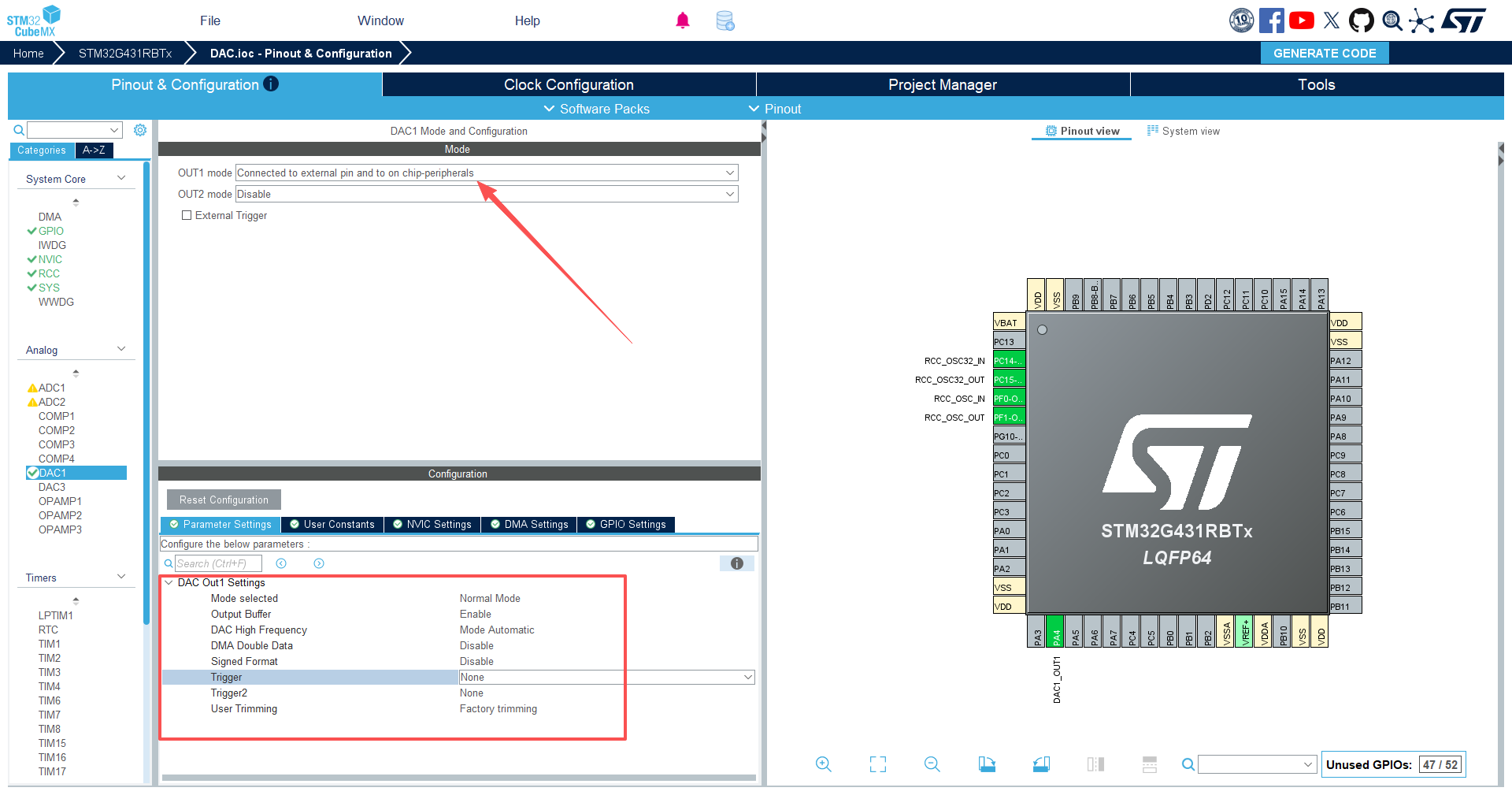Click the parameter info icon
Viewport: 1512px width, 795px height.
click(x=736, y=563)
